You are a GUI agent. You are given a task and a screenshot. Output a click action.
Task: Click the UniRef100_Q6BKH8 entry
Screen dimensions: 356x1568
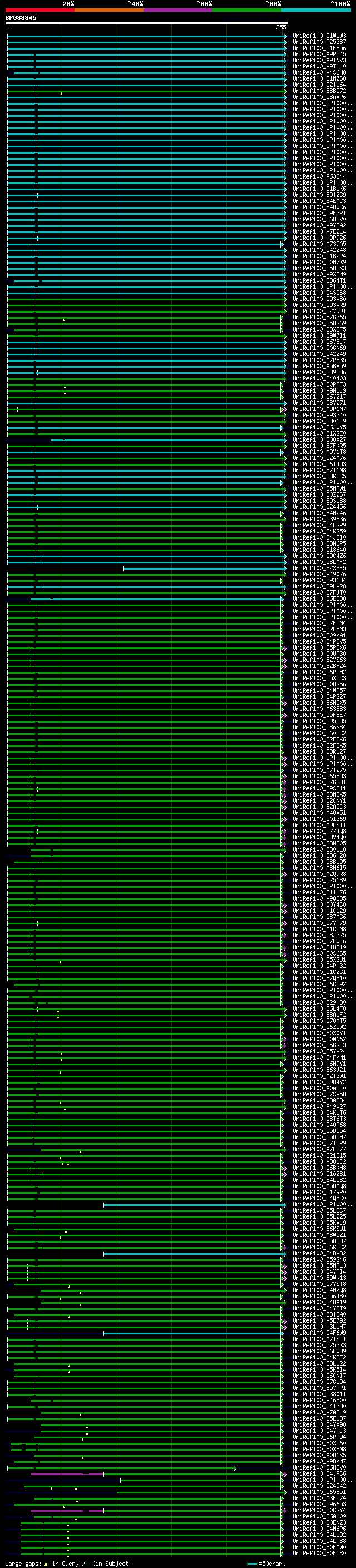pyautogui.click(x=319, y=1168)
